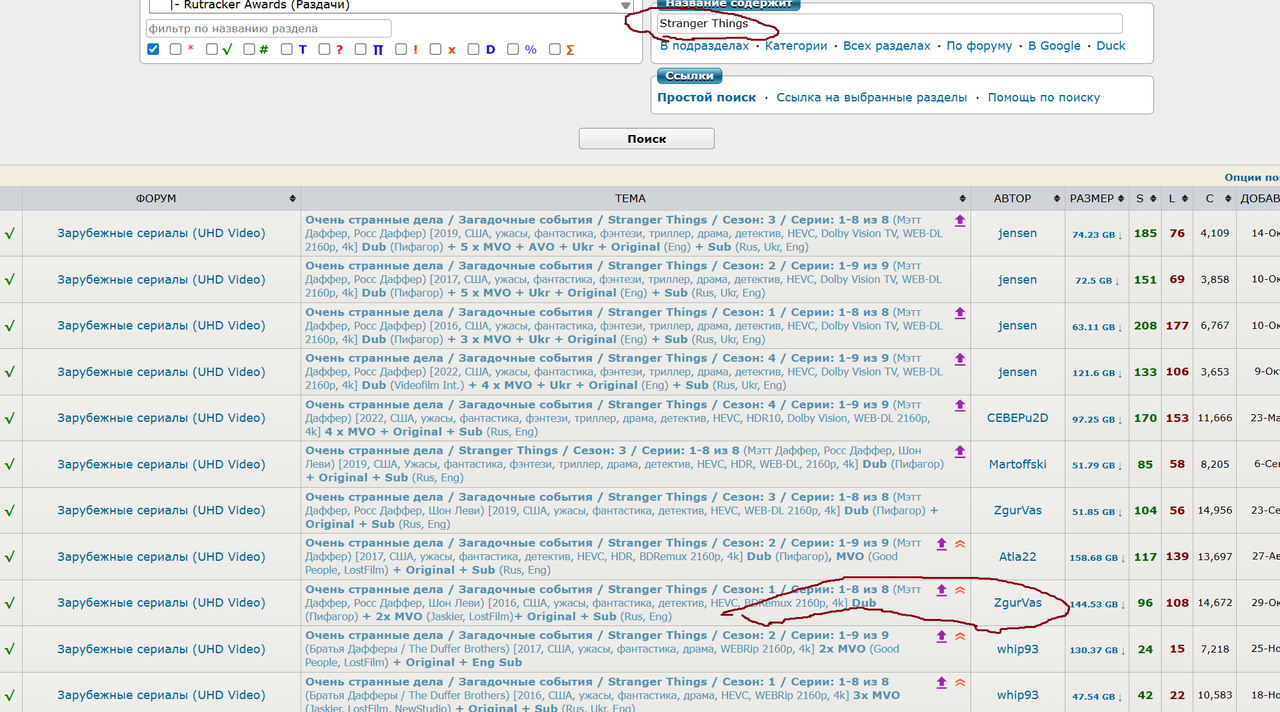
Task: Click green check status icon in 130.37 GB row
Action: click(10, 649)
